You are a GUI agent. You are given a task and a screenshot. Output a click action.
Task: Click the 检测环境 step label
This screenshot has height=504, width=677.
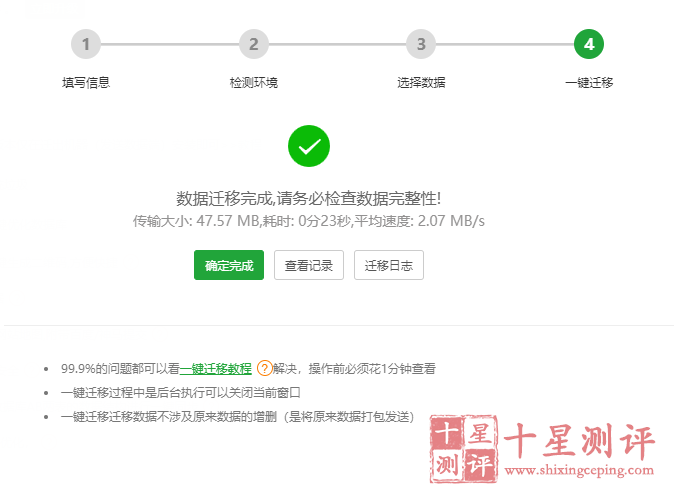tap(254, 82)
